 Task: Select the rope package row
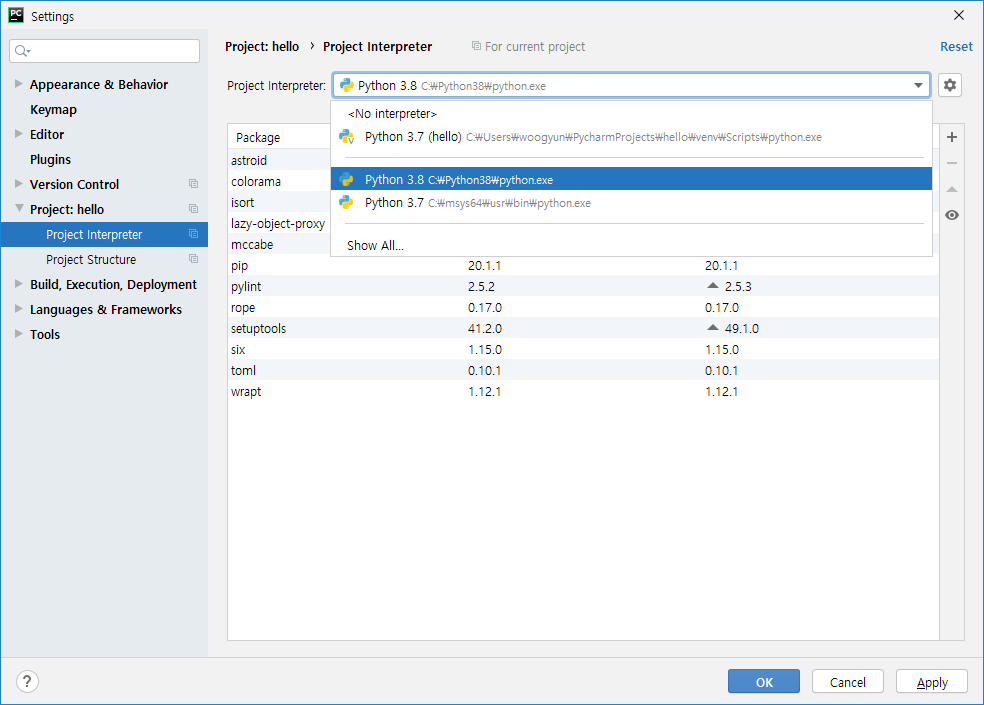pos(584,308)
